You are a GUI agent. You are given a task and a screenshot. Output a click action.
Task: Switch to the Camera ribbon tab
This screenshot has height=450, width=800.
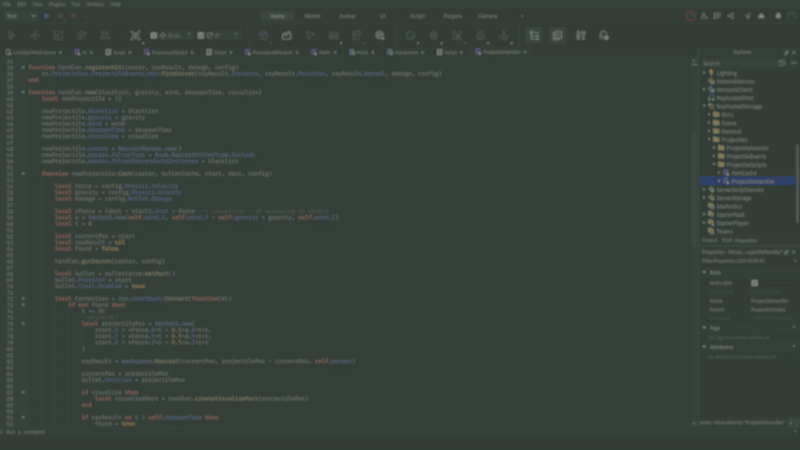pyautogui.click(x=487, y=16)
